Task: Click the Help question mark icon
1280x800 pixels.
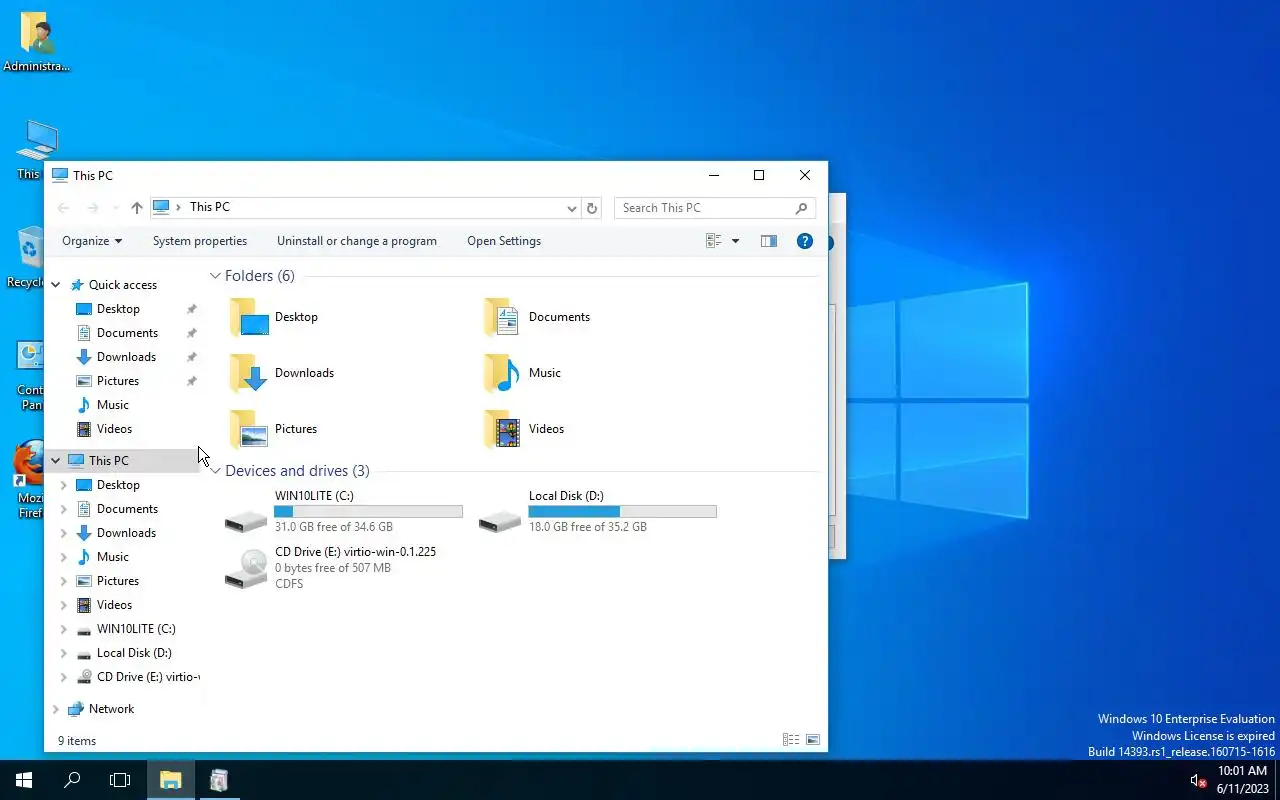Action: coord(804,241)
